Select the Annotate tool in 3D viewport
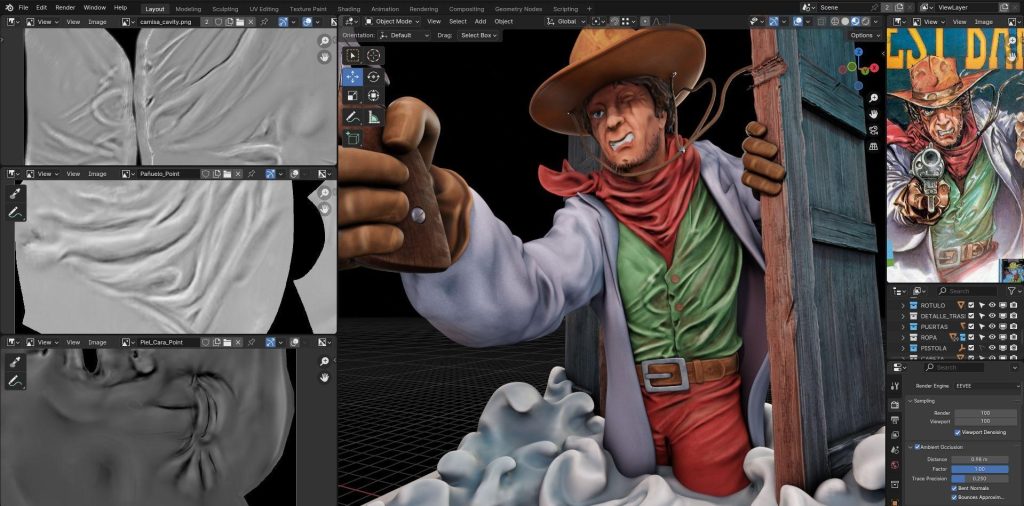The image size is (1024, 506). [353, 118]
